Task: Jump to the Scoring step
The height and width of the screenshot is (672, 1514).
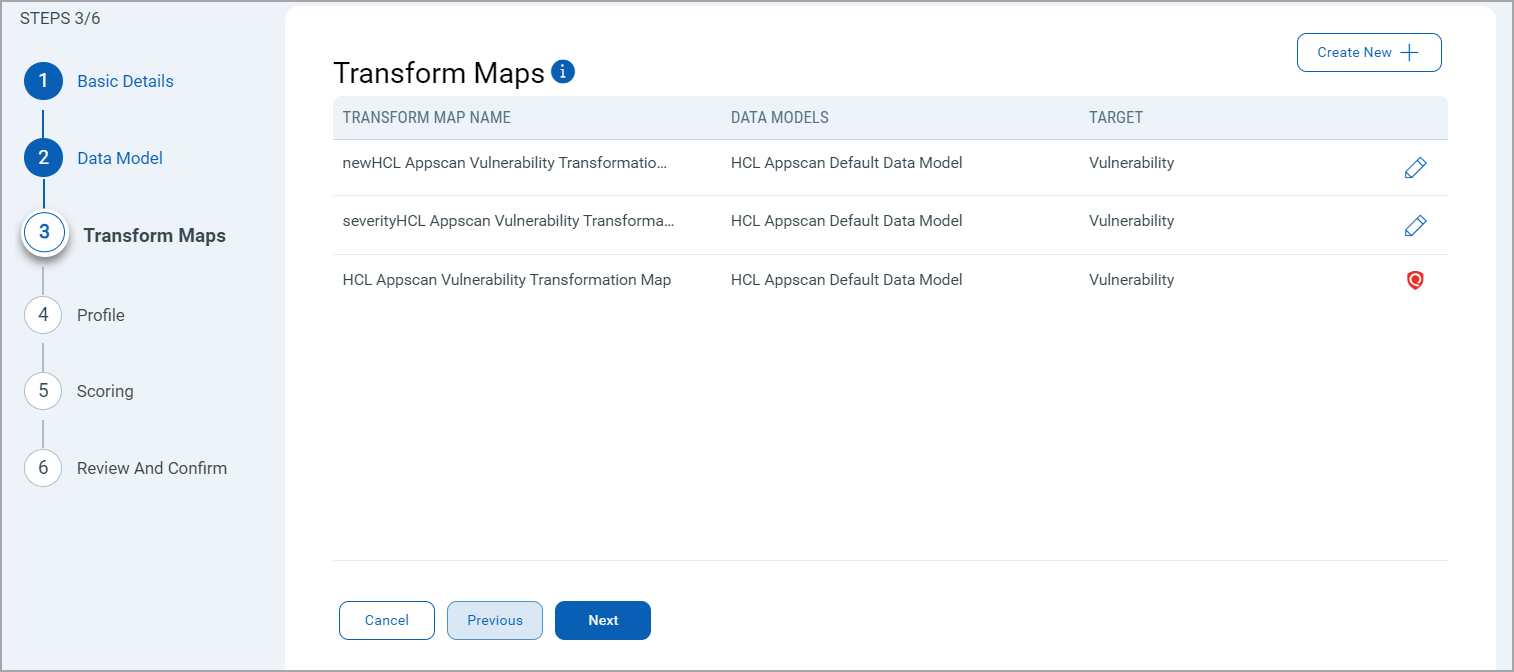Action: click(x=105, y=391)
